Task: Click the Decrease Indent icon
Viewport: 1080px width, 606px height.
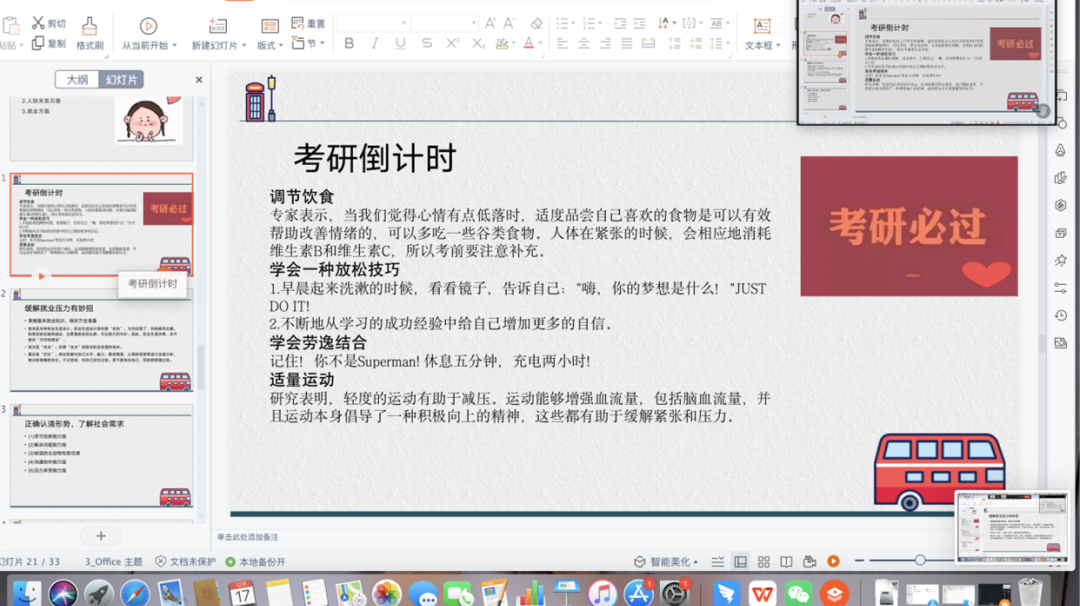Action: 620,23
